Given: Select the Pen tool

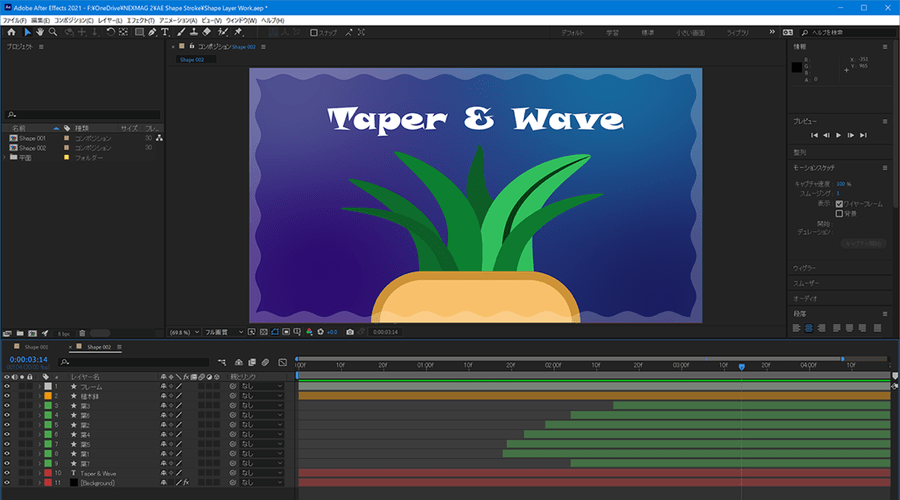Looking at the screenshot, I should 151,32.
